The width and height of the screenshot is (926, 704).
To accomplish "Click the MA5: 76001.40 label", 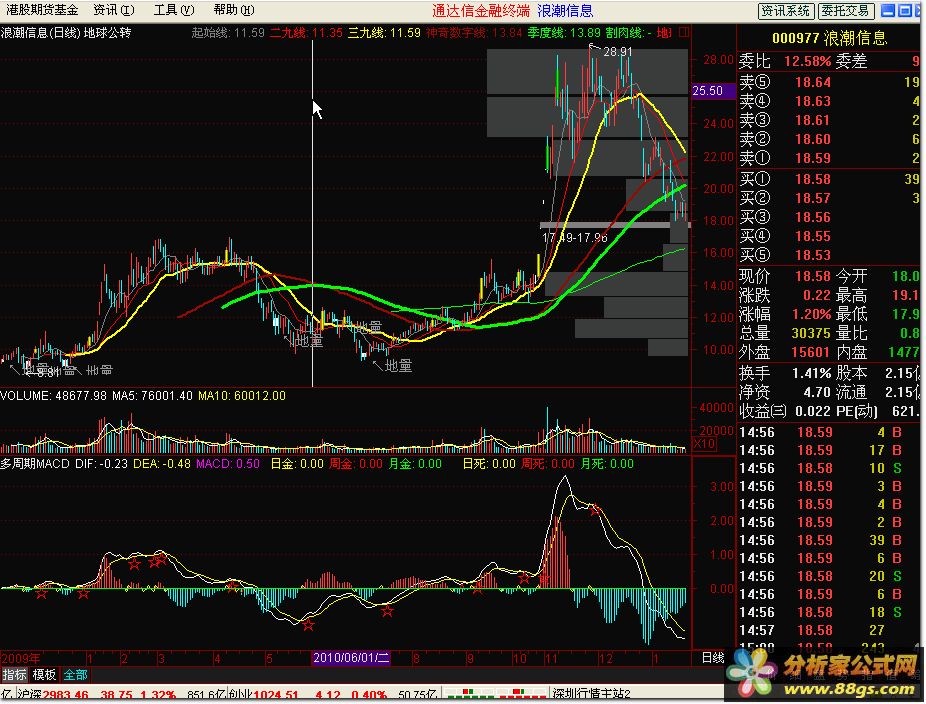I will [153, 396].
